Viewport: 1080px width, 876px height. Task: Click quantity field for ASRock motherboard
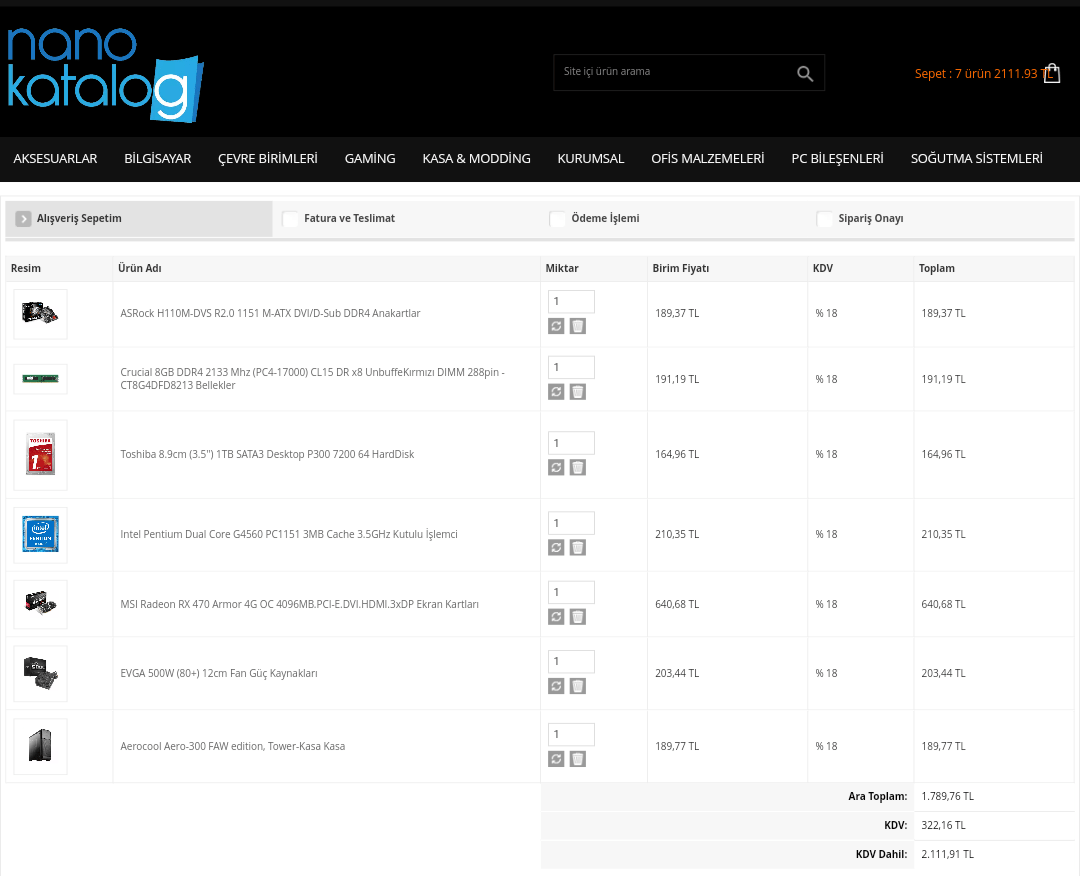[571, 302]
